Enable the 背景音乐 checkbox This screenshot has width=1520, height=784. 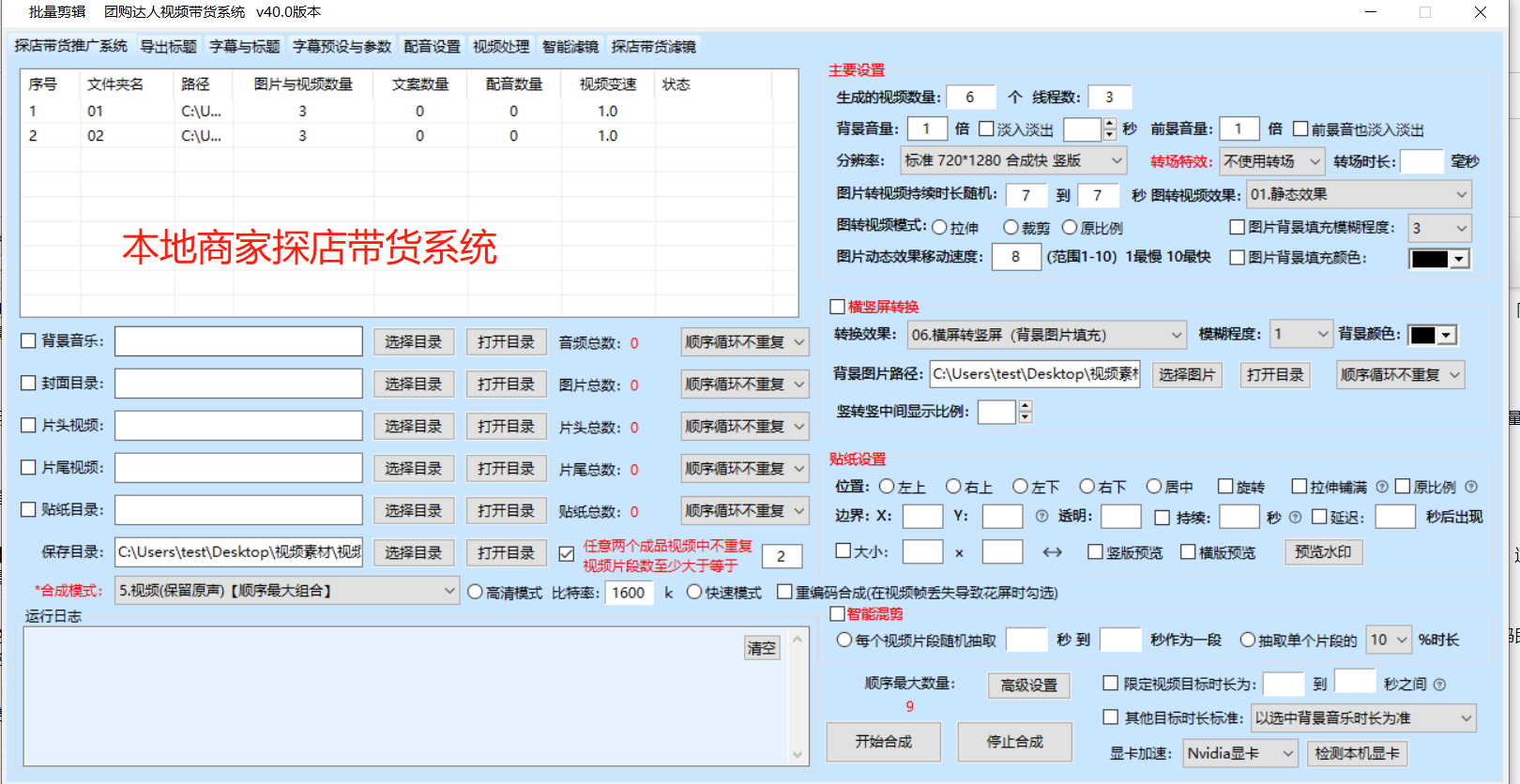28,341
